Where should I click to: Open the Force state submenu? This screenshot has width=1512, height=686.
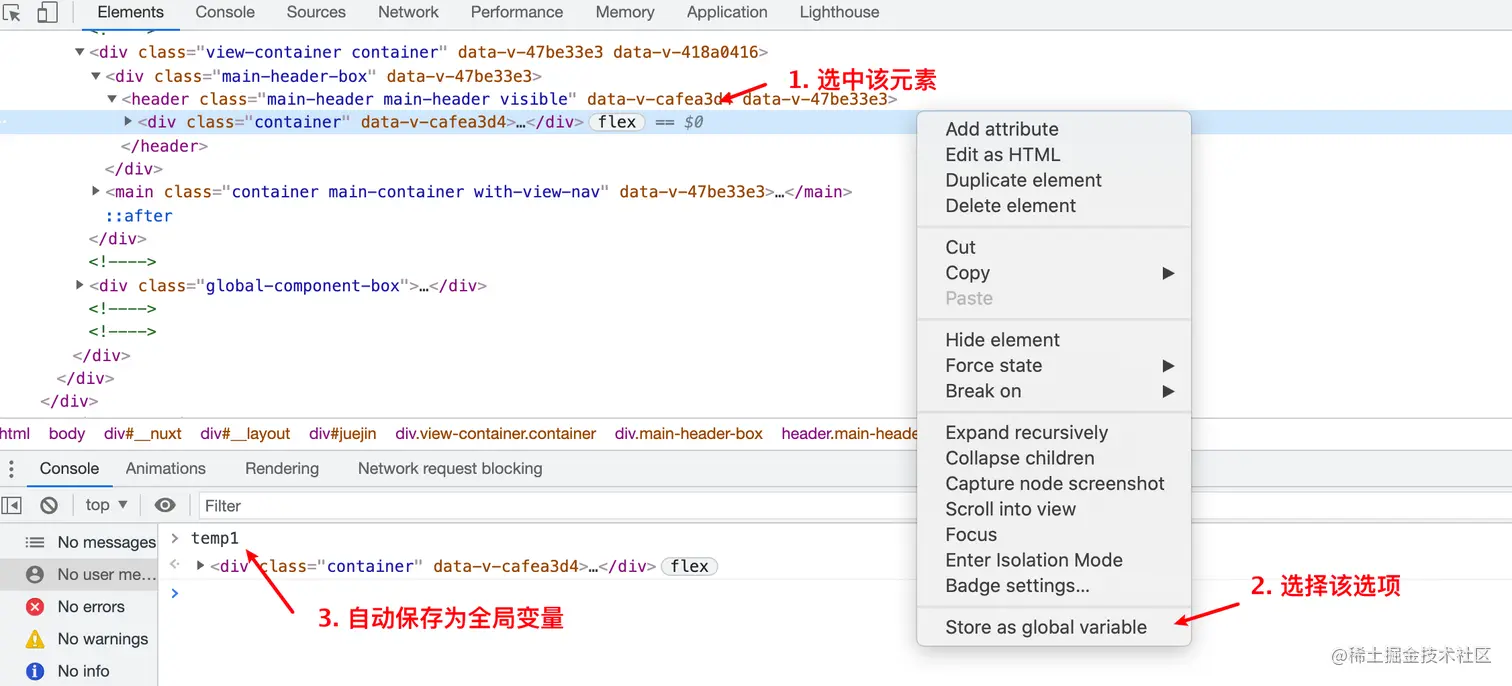(1054, 366)
